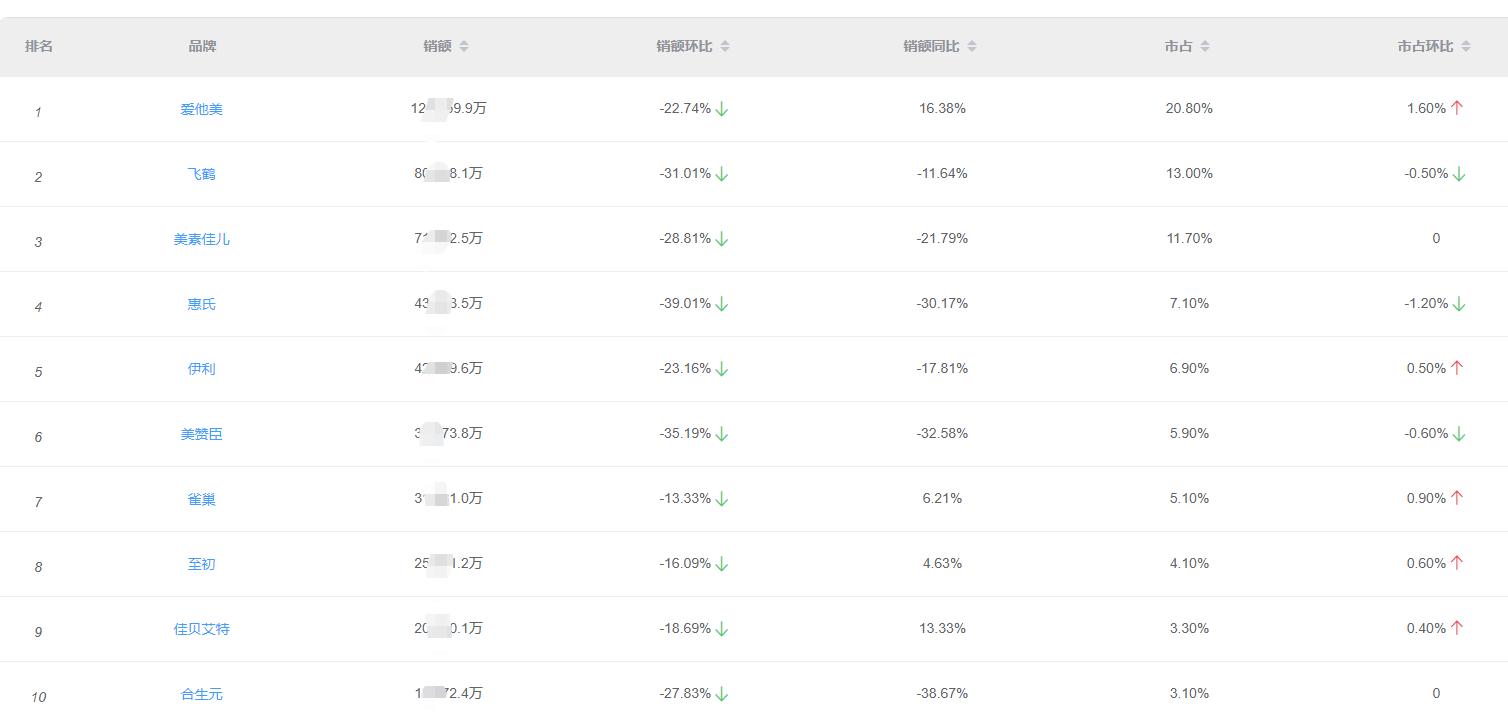Select the -11.64% year-over-year value
This screenshot has width=1508, height=716.
(942, 173)
